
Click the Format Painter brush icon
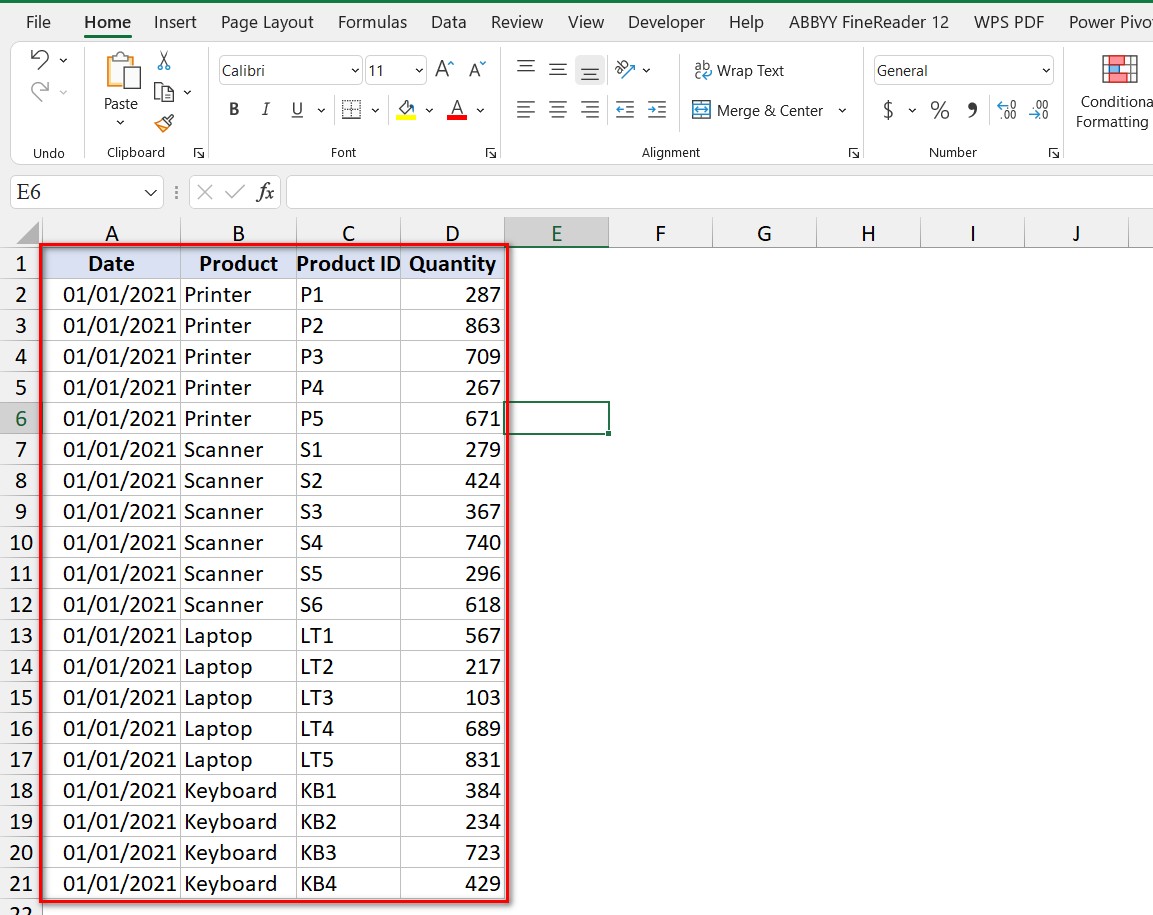164,123
